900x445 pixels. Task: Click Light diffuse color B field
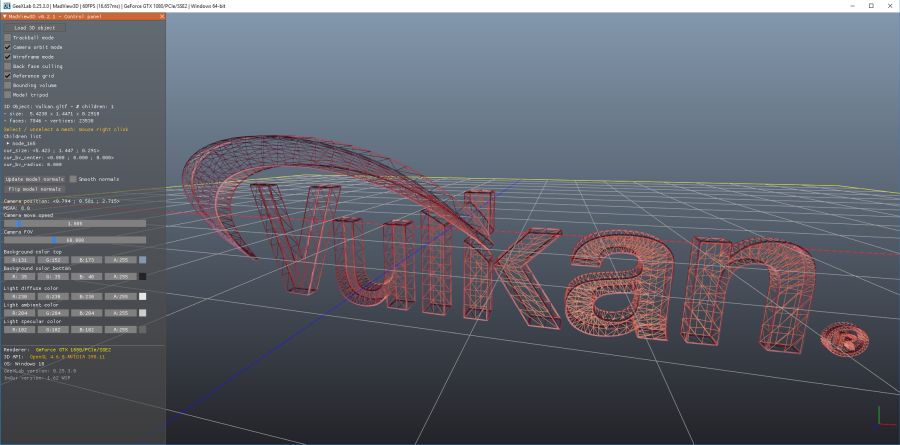[x=87, y=297]
